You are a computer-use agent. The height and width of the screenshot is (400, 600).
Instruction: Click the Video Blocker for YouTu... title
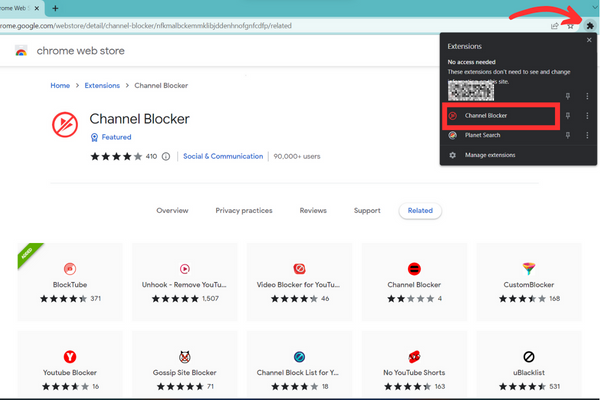(298, 285)
